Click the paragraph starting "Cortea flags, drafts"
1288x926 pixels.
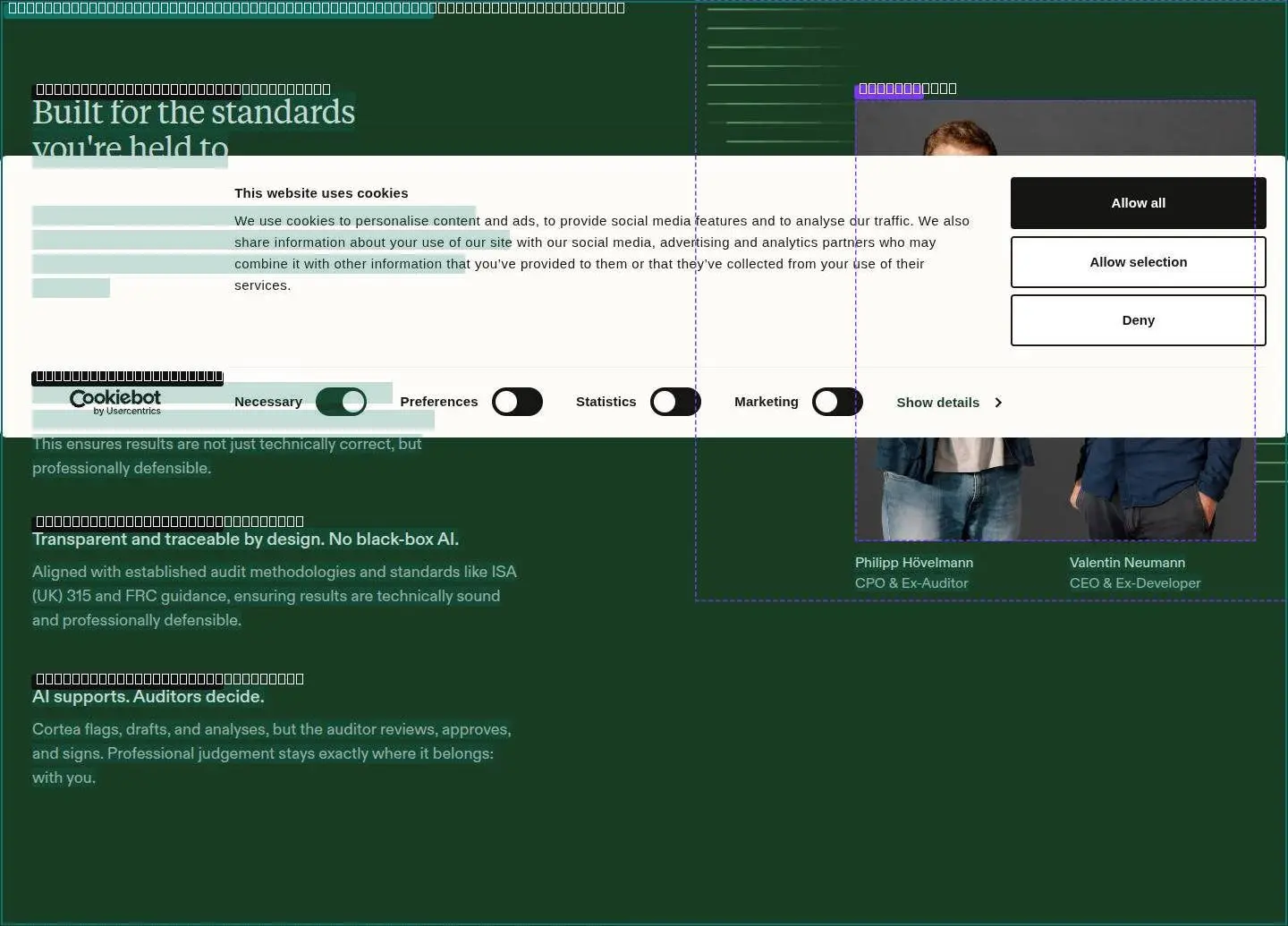click(x=272, y=753)
